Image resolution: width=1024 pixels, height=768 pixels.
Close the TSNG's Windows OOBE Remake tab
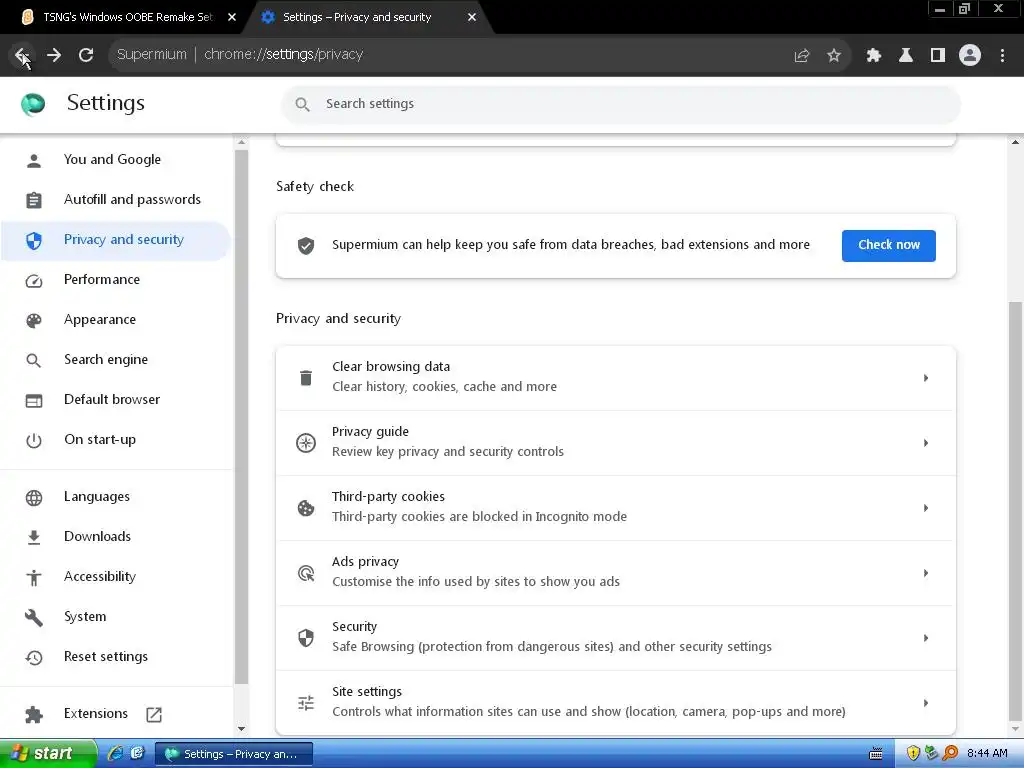pos(232,18)
